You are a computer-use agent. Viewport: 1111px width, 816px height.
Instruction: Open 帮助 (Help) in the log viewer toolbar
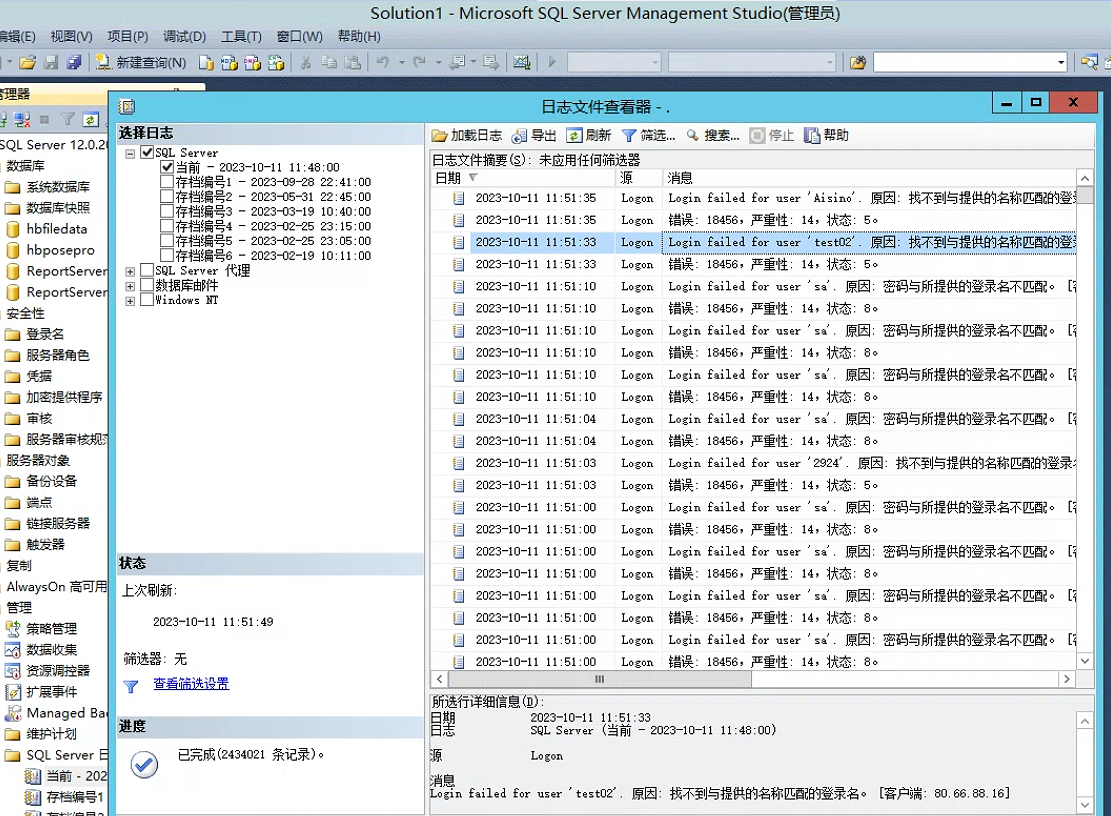[812, 136]
